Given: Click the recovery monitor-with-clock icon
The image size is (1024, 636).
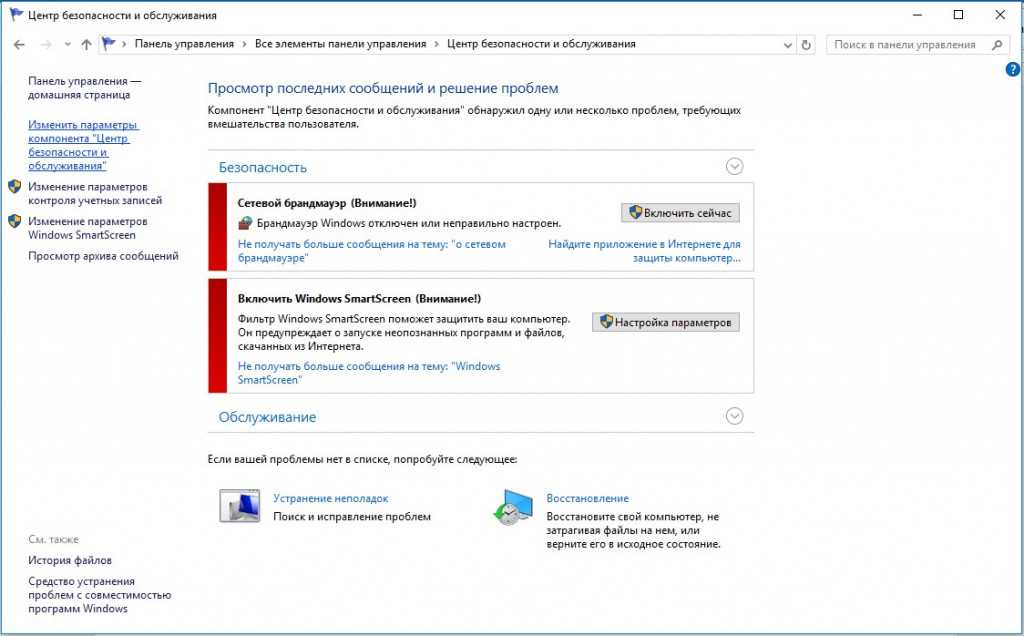Looking at the screenshot, I should coord(513,507).
